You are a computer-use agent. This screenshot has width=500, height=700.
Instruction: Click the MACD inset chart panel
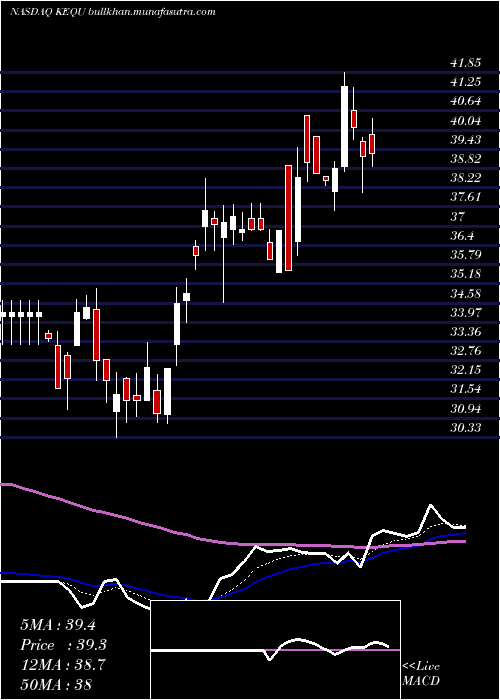point(275,650)
